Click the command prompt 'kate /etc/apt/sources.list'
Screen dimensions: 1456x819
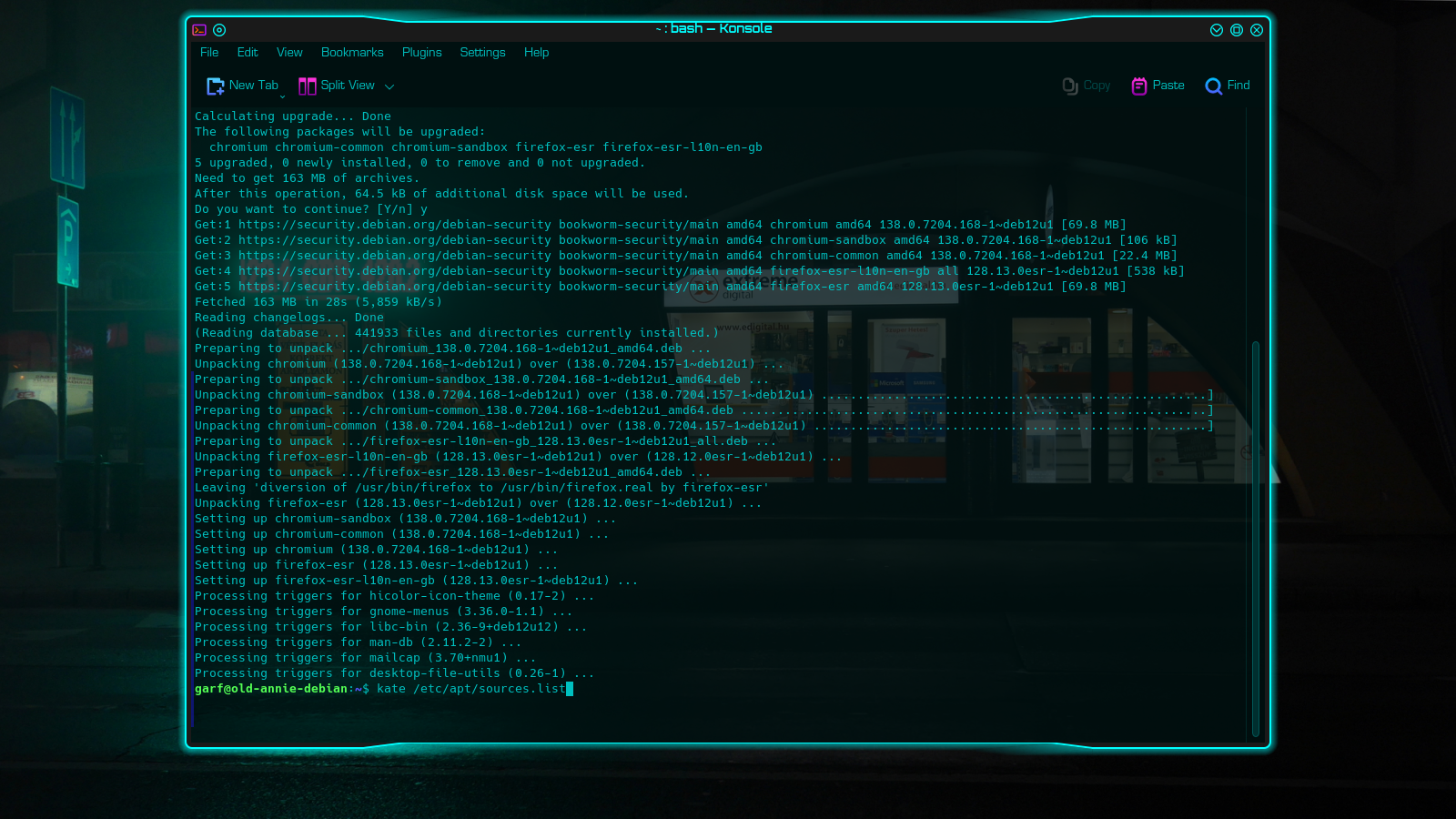[x=471, y=689]
